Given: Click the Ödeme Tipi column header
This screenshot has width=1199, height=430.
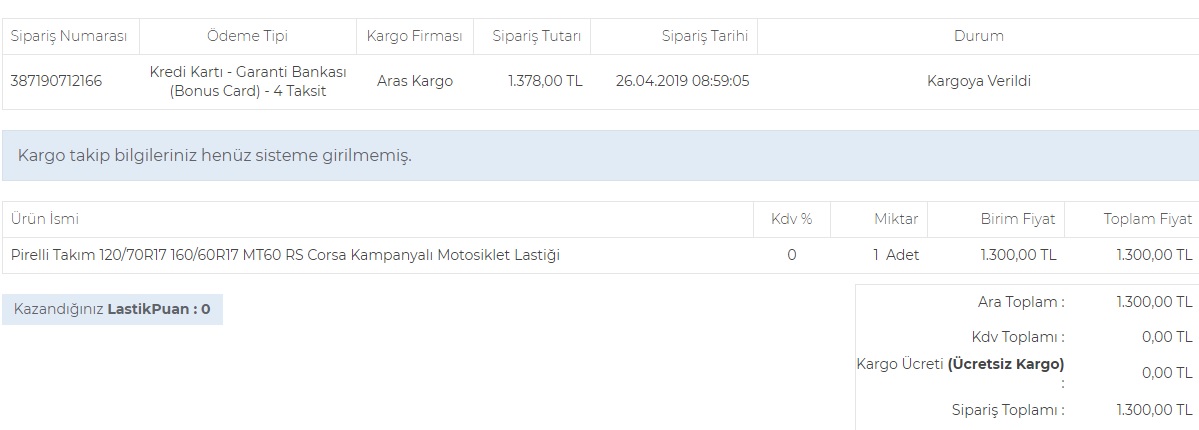Looking at the screenshot, I should 247,36.
